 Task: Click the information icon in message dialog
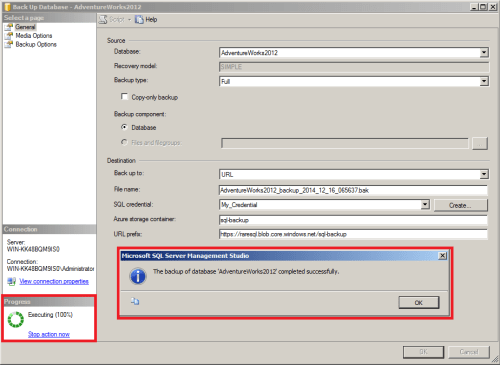[138, 276]
